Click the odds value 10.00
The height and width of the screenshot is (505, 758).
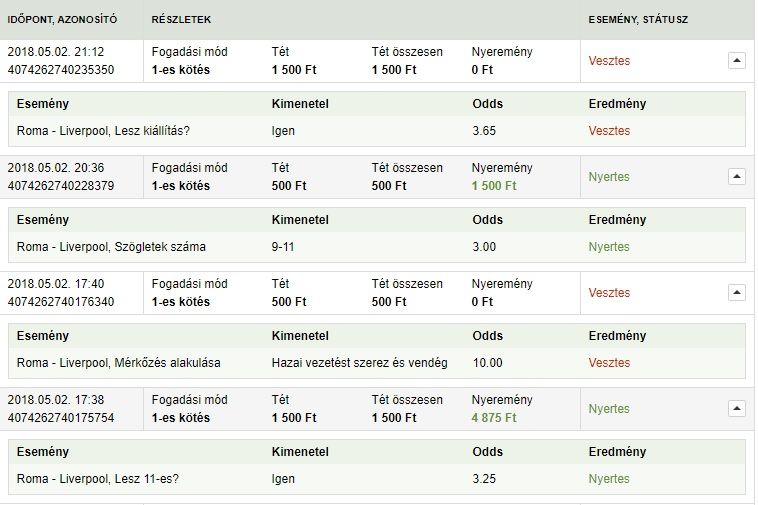pos(488,363)
